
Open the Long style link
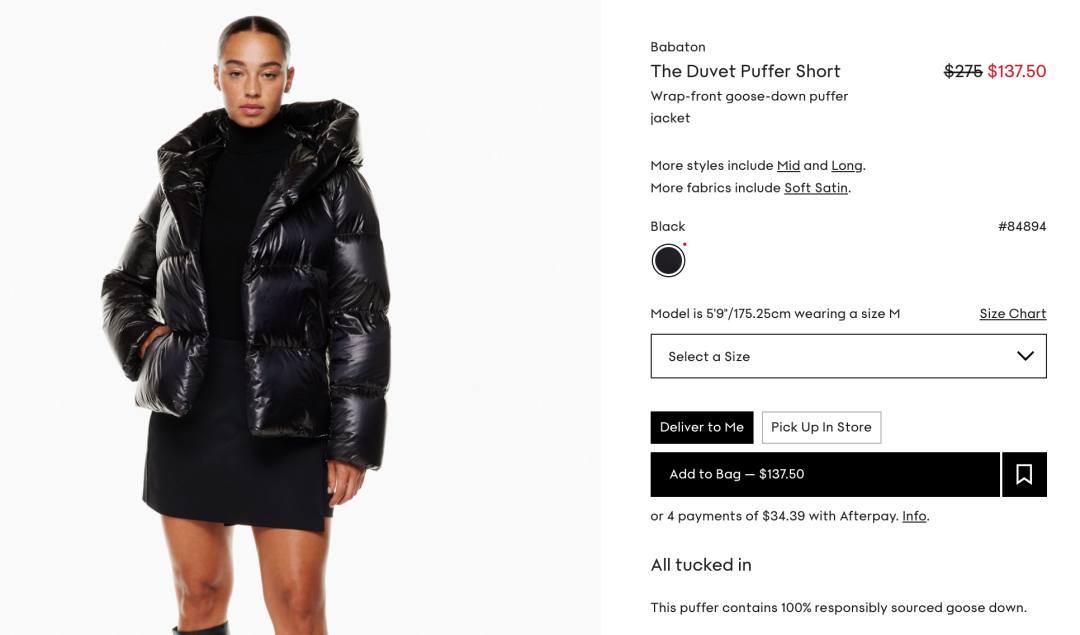coord(847,165)
